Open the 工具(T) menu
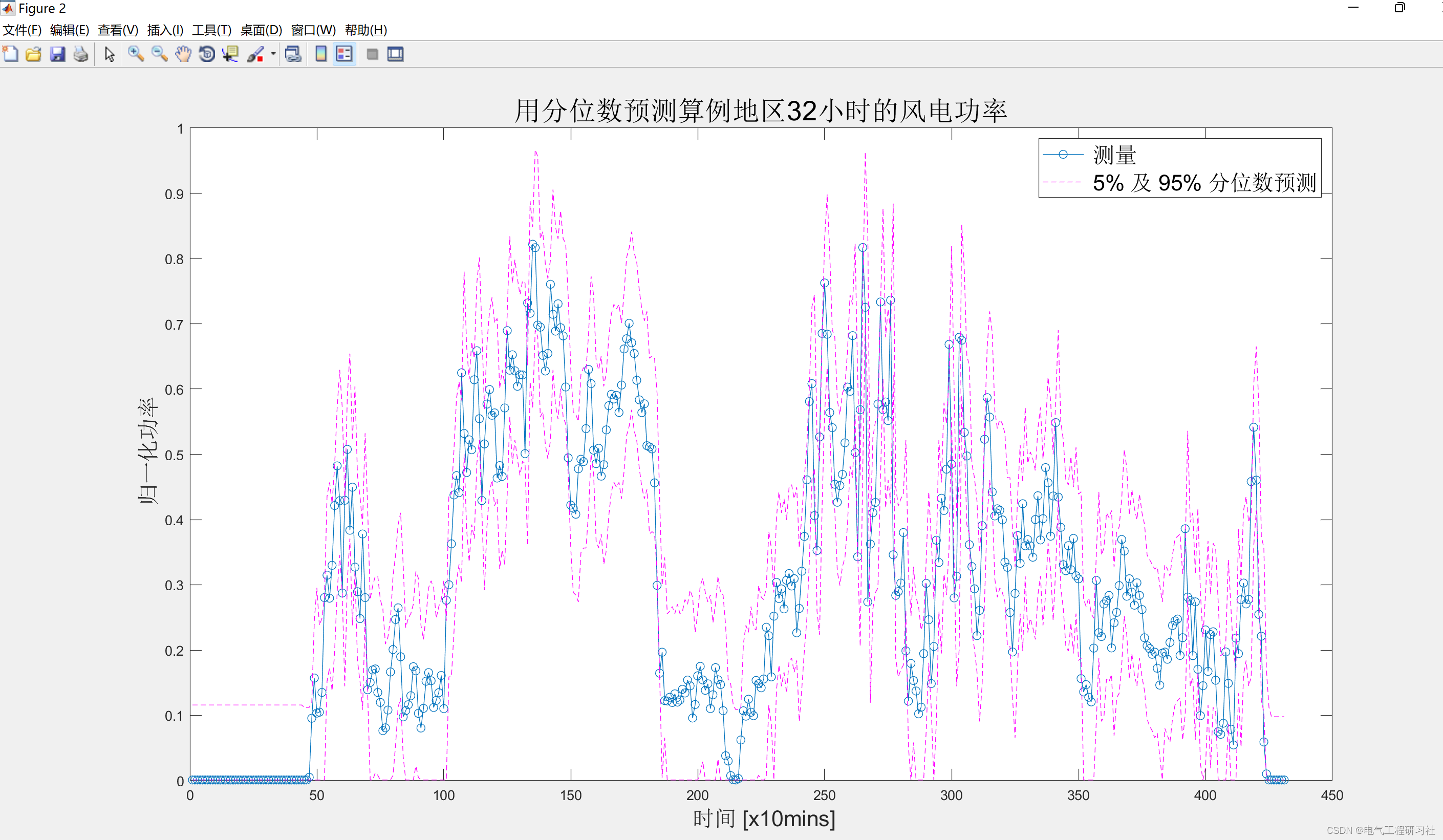The width and height of the screenshot is (1443, 840). [212, 30]
